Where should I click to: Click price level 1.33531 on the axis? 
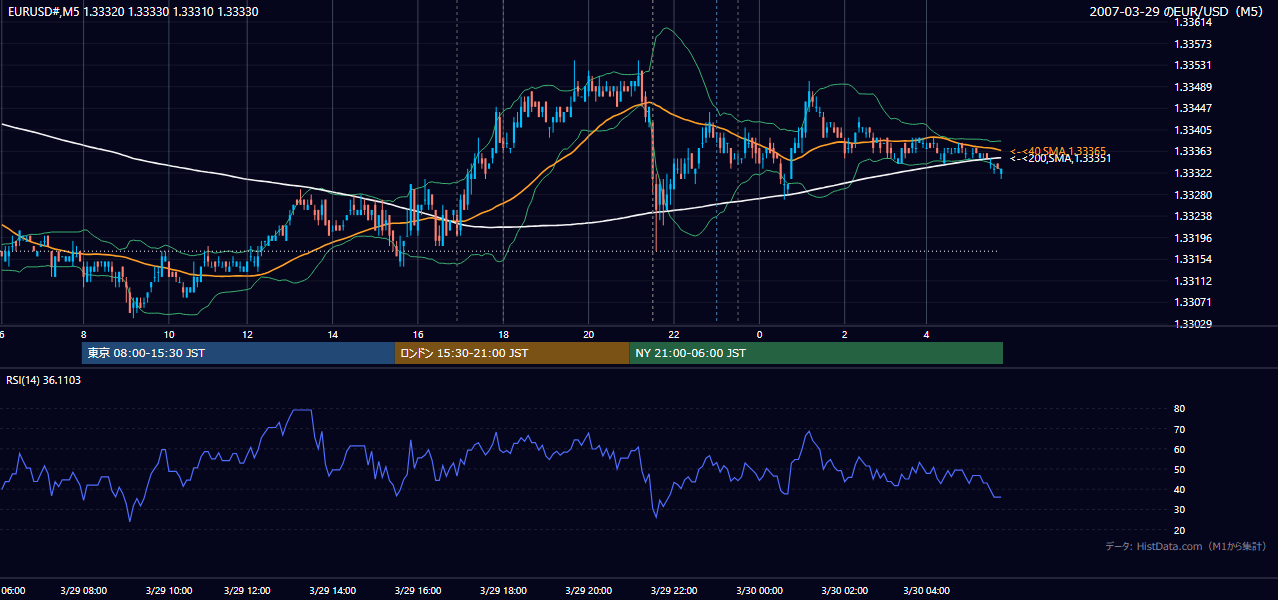click(1193, 65)
